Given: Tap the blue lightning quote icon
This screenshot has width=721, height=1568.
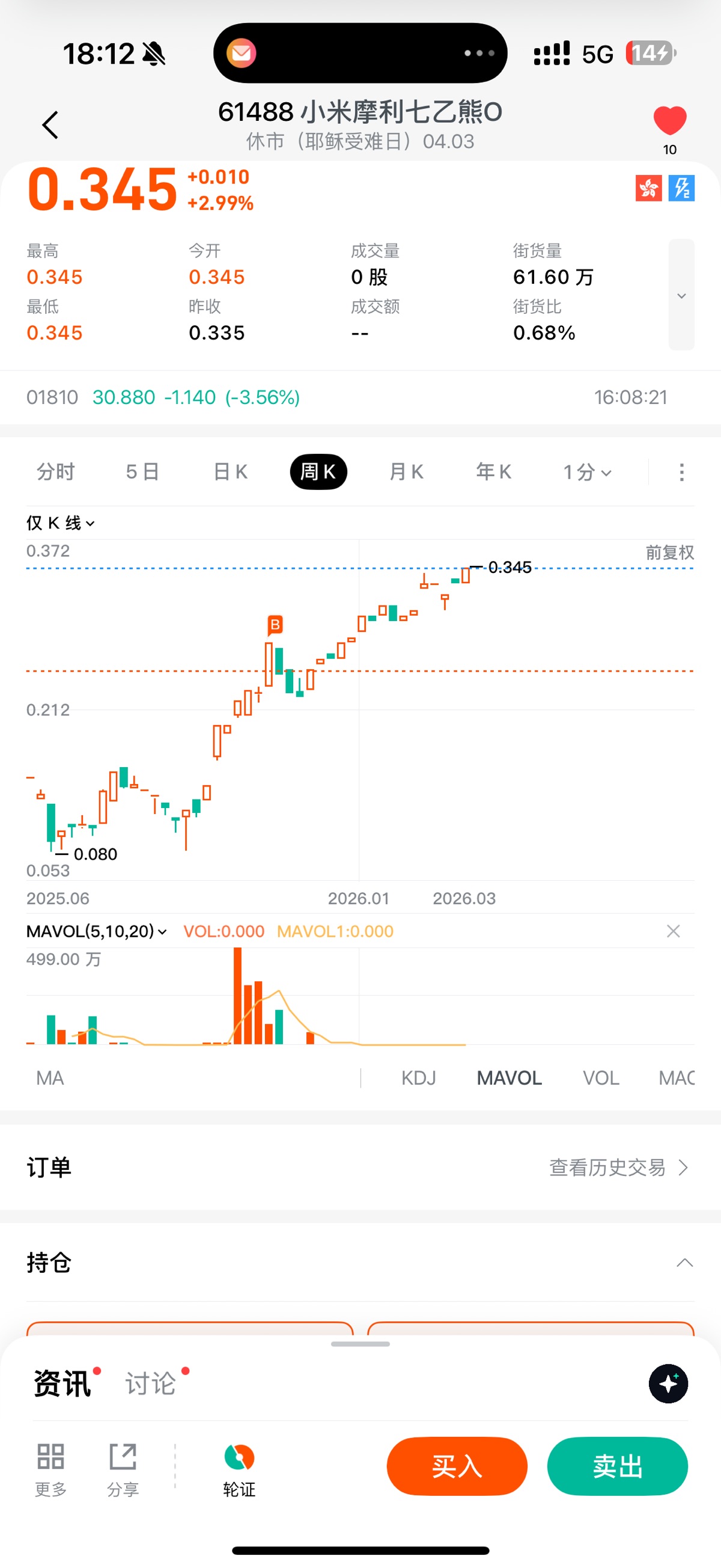Looking at the screenshot, I should 681,188.
